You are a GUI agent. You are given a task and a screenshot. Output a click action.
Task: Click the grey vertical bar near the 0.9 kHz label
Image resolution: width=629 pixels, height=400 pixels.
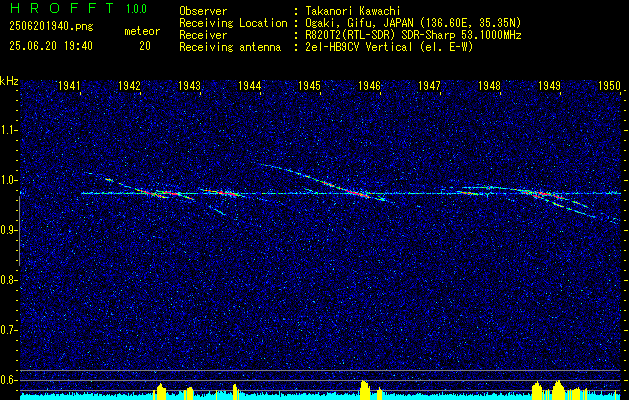pyautogui.click(x=19, y=231)
